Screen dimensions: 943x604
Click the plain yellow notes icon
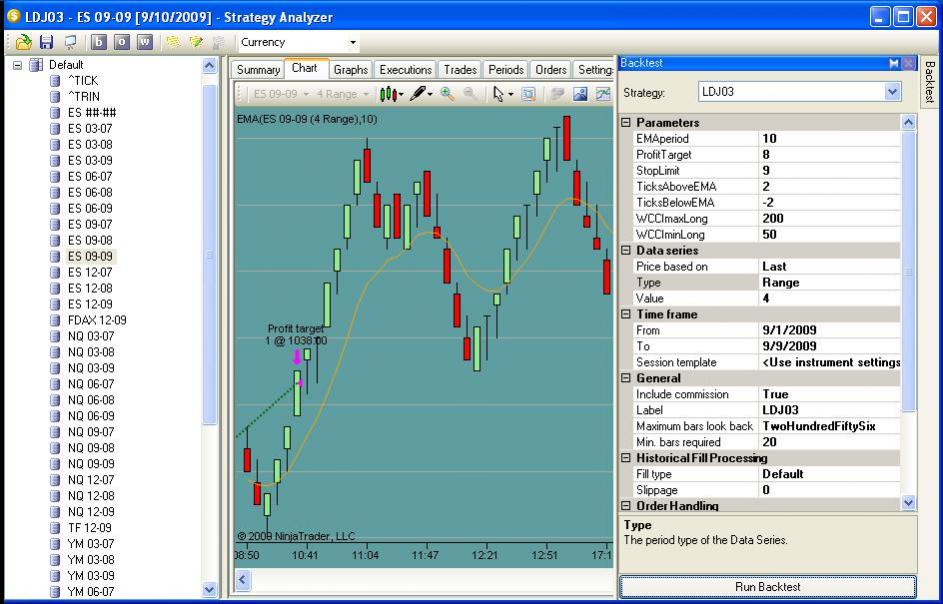[173, 42]
